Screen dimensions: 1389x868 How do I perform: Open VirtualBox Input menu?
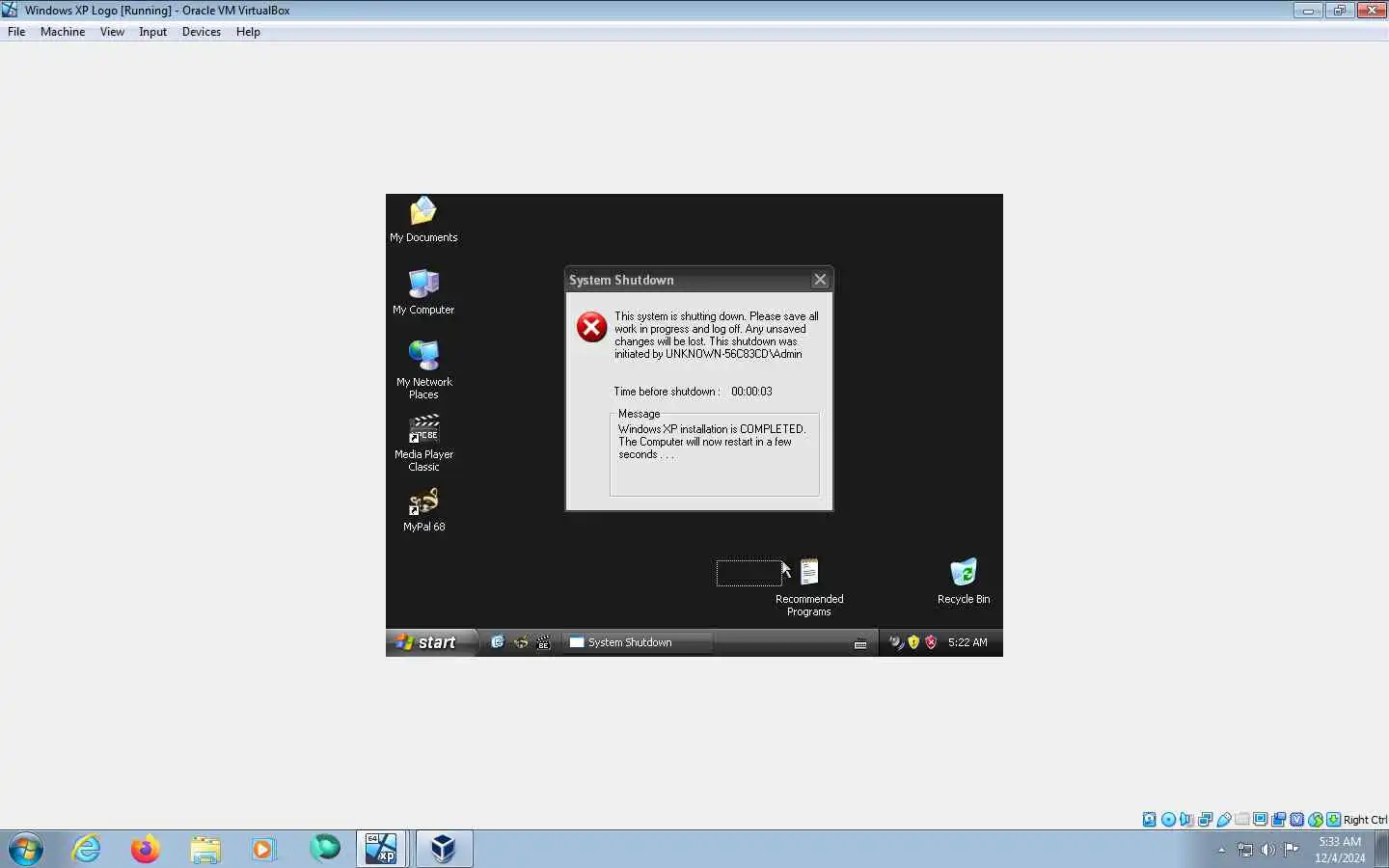[x=152, y=32]
